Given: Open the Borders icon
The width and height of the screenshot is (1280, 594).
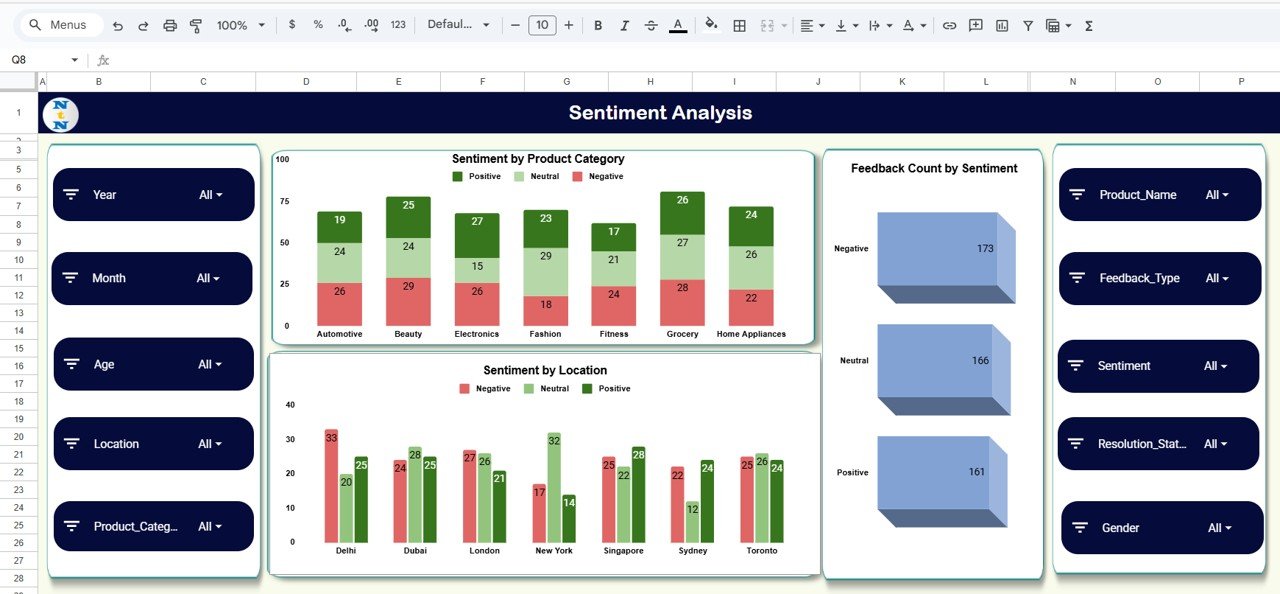Looking at the screenshot, I should tap(739, 24).
